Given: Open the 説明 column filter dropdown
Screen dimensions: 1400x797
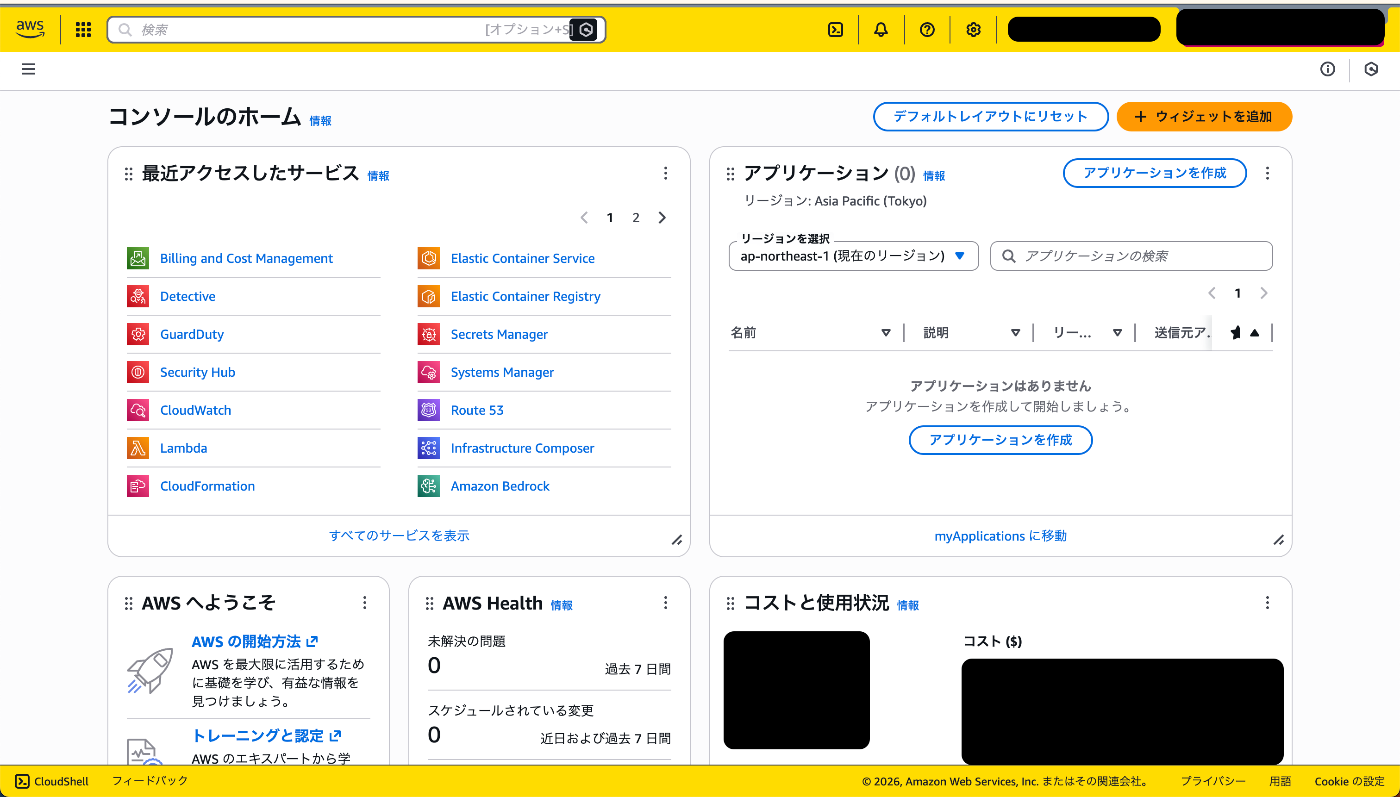Looking at the screenshot, I should pyautogui.click(x=1015, y=332).
